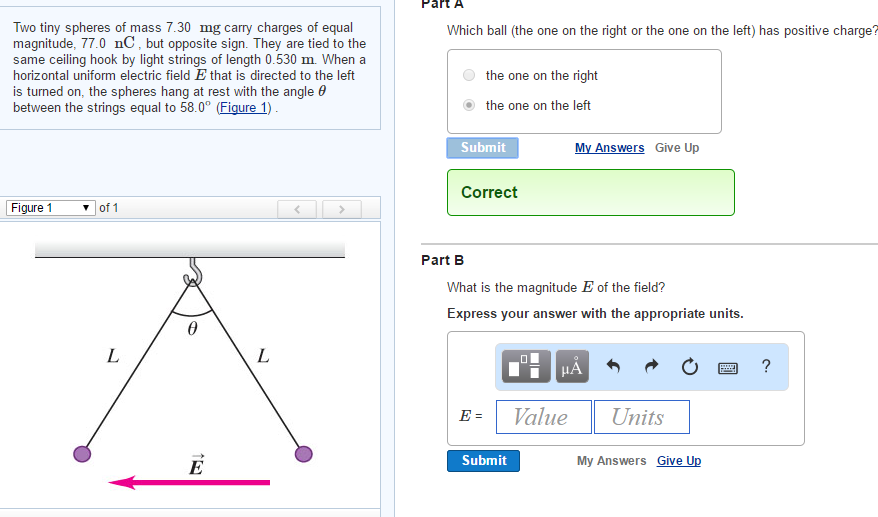This screenshot has height=517, width=878.
Task: Reset the answer with the circular arrow
Action: point(689,367)
